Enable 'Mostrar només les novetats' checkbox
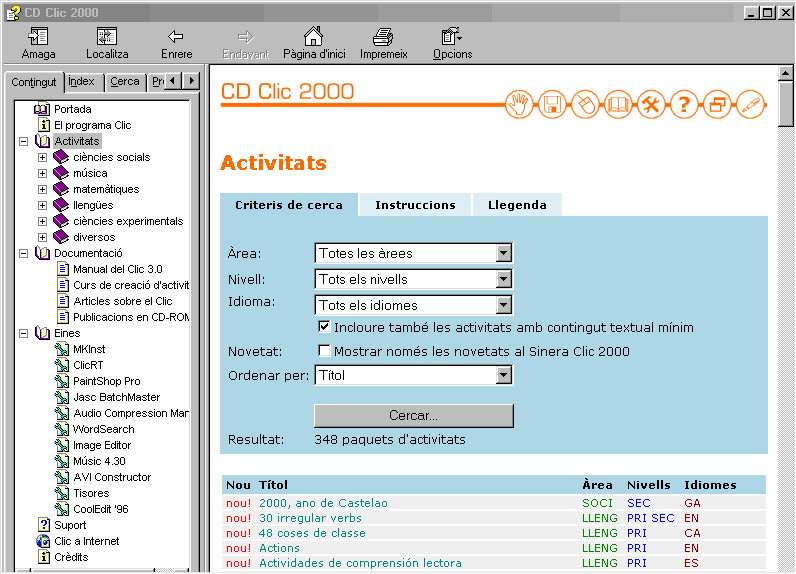The height and width of the screenshot is (574, 796). click(324, 351)
